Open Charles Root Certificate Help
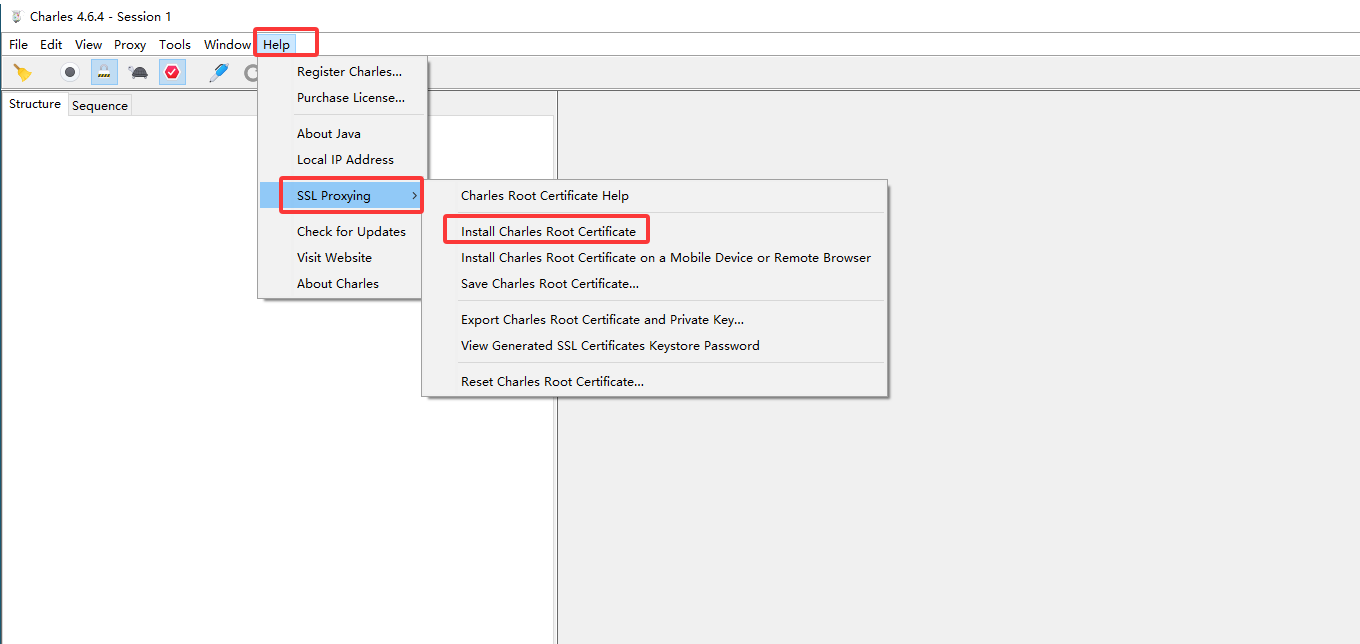 pyautogui.click(x=655, y=196)
